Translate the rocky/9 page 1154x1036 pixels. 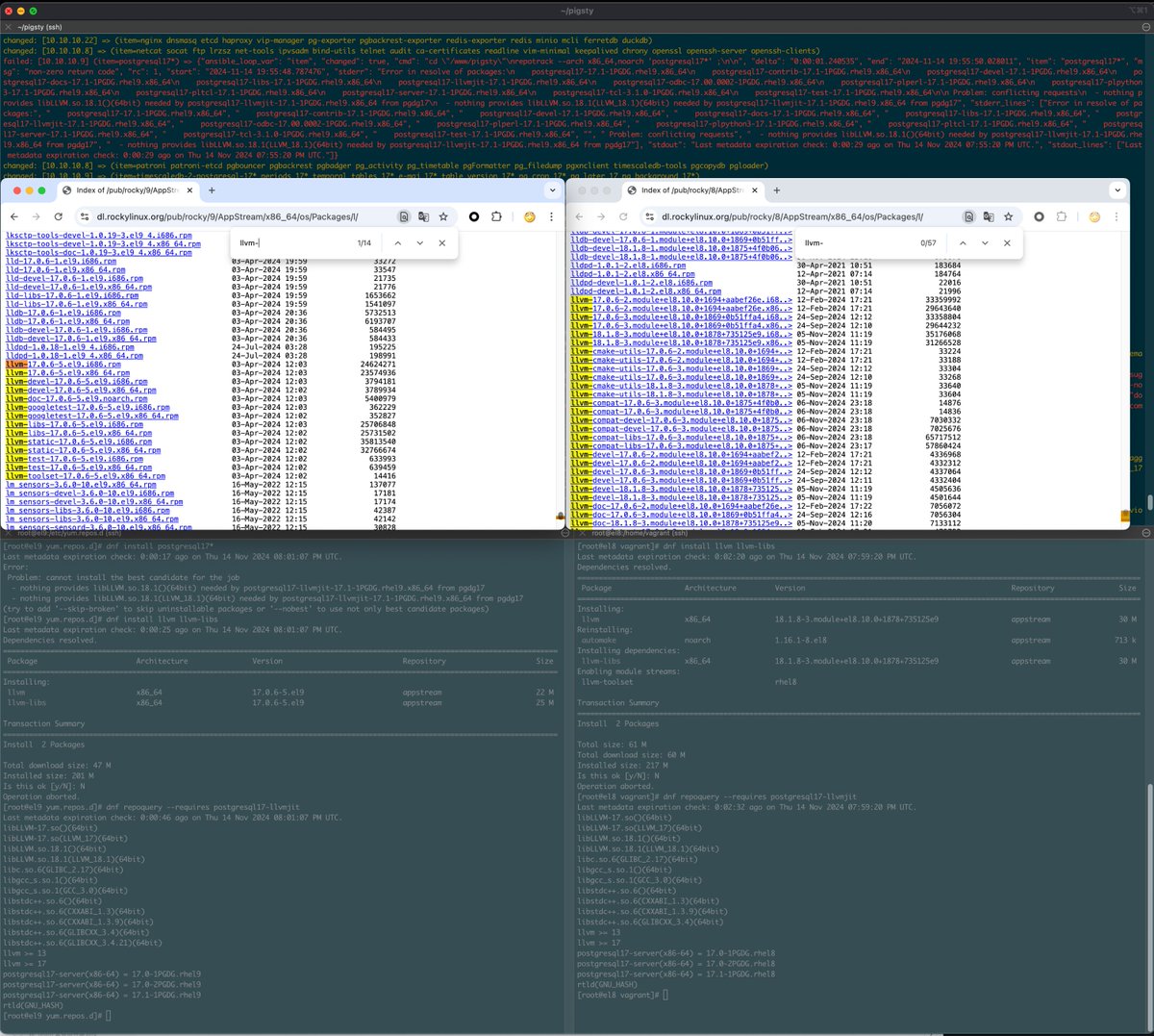423,216
